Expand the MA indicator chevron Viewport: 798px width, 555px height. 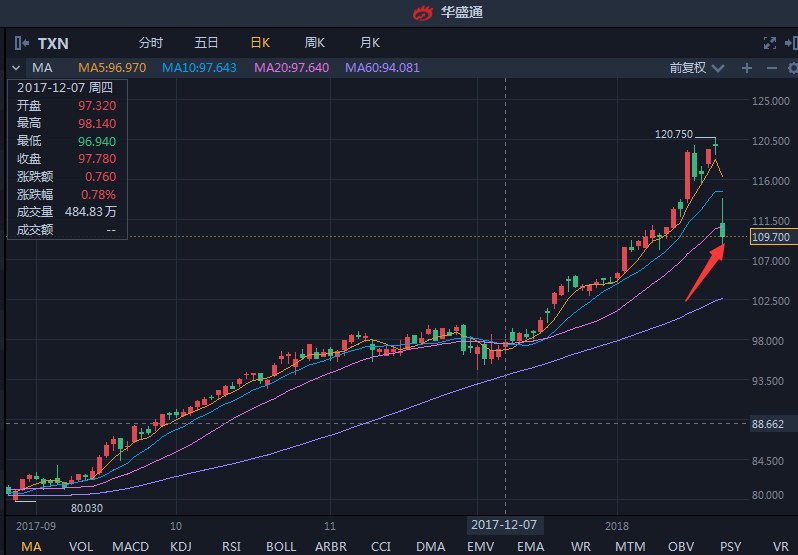[16, 68]
